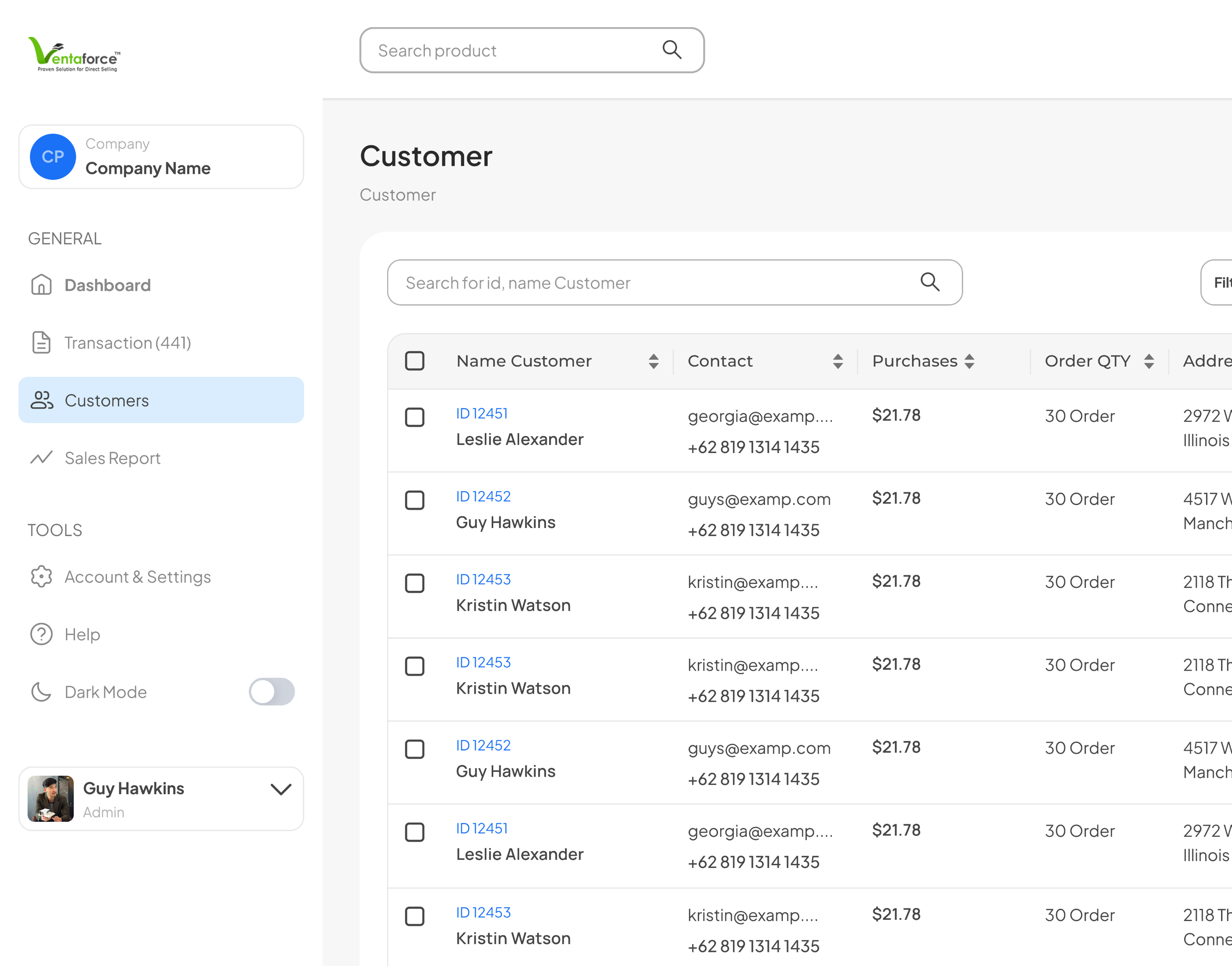Click Leslie Alexander name in first row
This screenshot has height=966, width=1232.
tap(519, 440)
